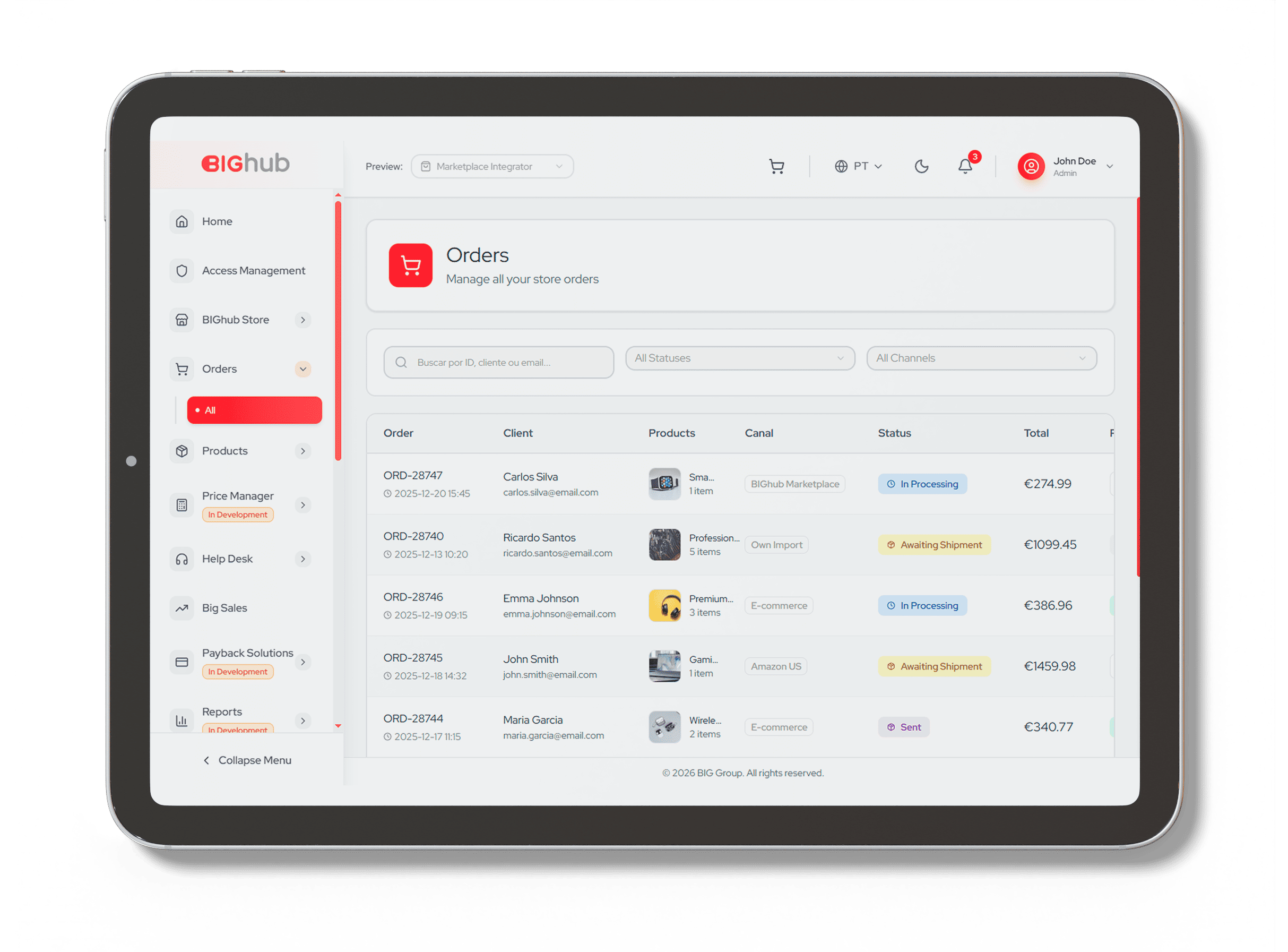
Task: Click the Help Desk headset icon
Action: (182, 559)
